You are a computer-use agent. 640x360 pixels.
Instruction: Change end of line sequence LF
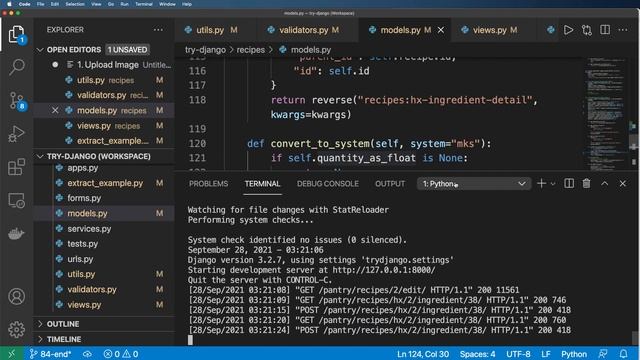(x=546, y=354)
